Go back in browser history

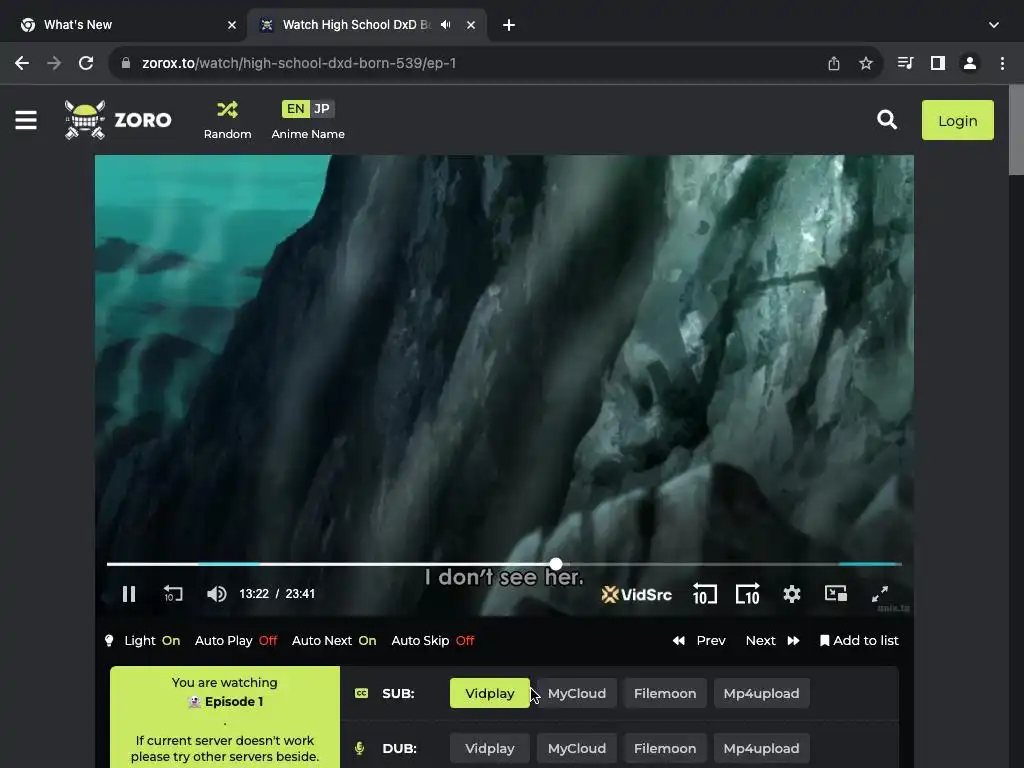pyautogui.click(x=22, y=63)
